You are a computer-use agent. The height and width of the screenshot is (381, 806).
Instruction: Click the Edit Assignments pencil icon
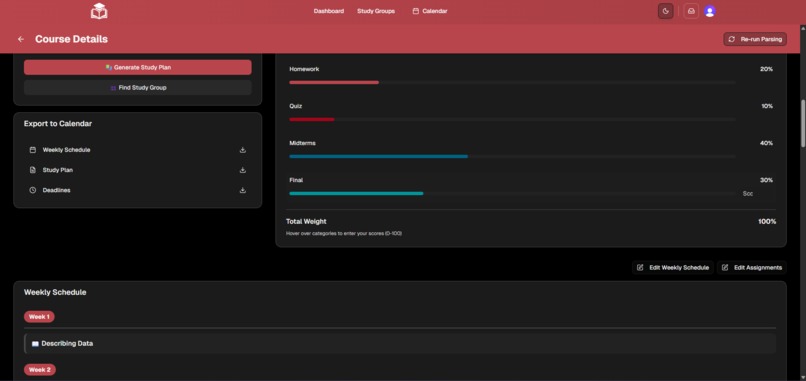click(x=725, y=267)
